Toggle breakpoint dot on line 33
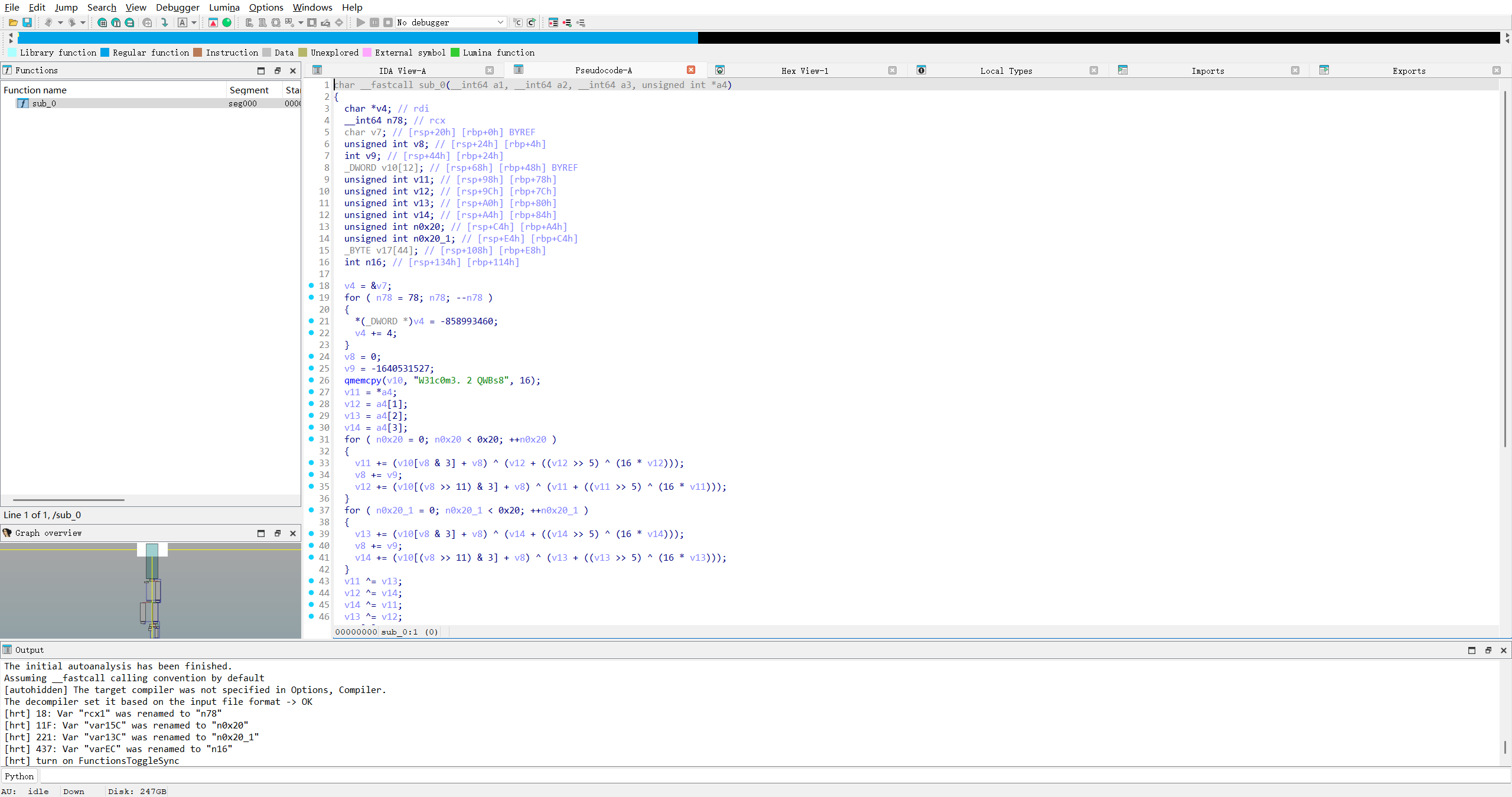Image resolution: width=1512 pixels, height=797 pixels. coord(311,463)
